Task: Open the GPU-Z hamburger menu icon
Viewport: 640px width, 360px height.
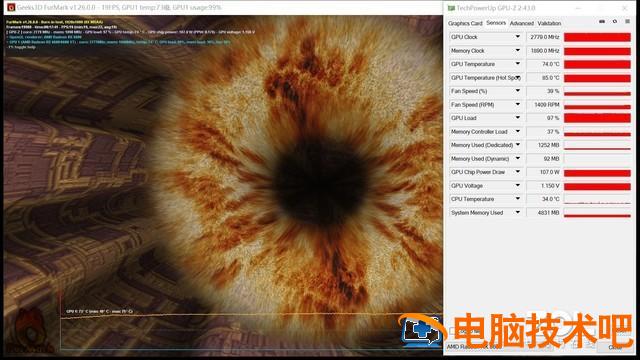Action: (x=627, y=22)
